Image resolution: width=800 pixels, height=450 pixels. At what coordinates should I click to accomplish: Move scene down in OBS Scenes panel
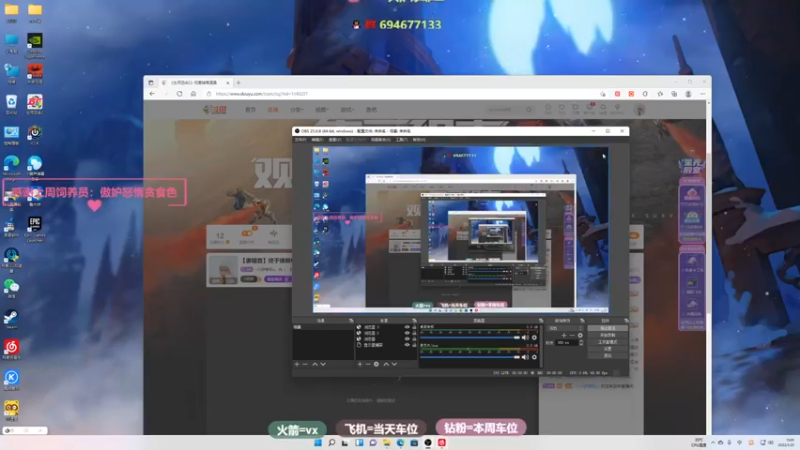point(323,364)
